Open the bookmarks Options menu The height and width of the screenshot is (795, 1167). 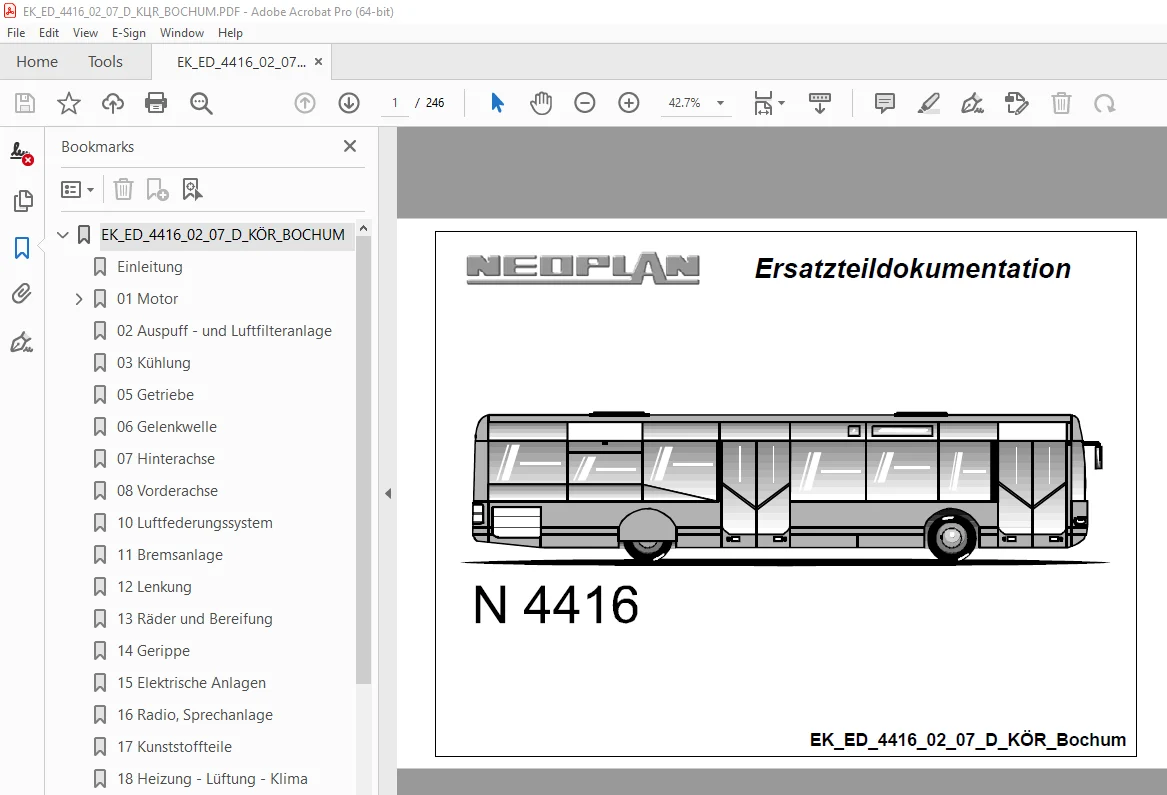click(77, 189)
